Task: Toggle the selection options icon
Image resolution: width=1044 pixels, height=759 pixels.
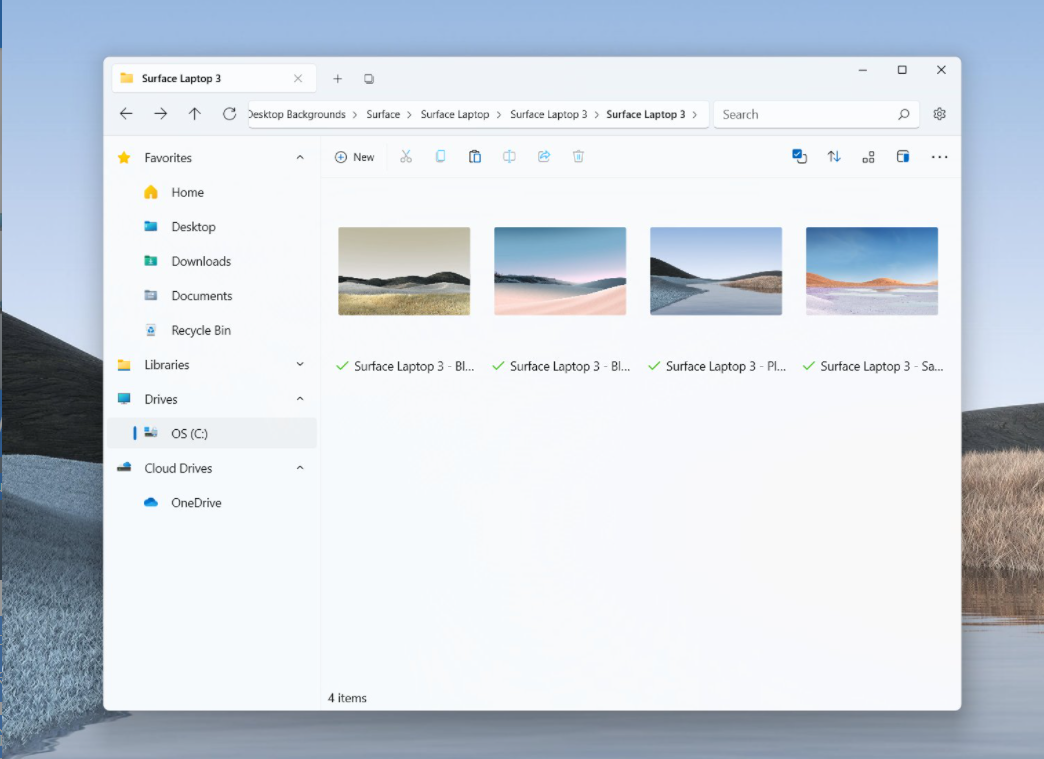Action: click(799, 156)
